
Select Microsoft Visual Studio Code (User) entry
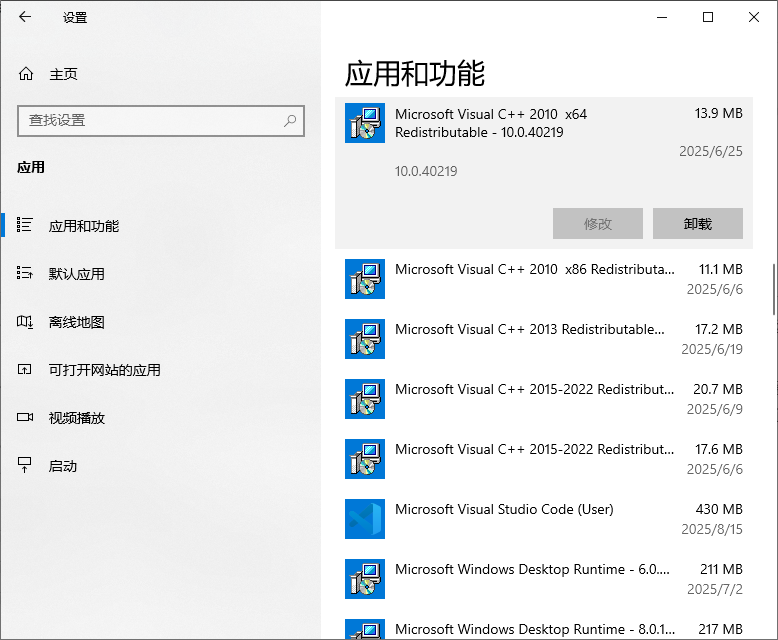click(x=544, y=519)
